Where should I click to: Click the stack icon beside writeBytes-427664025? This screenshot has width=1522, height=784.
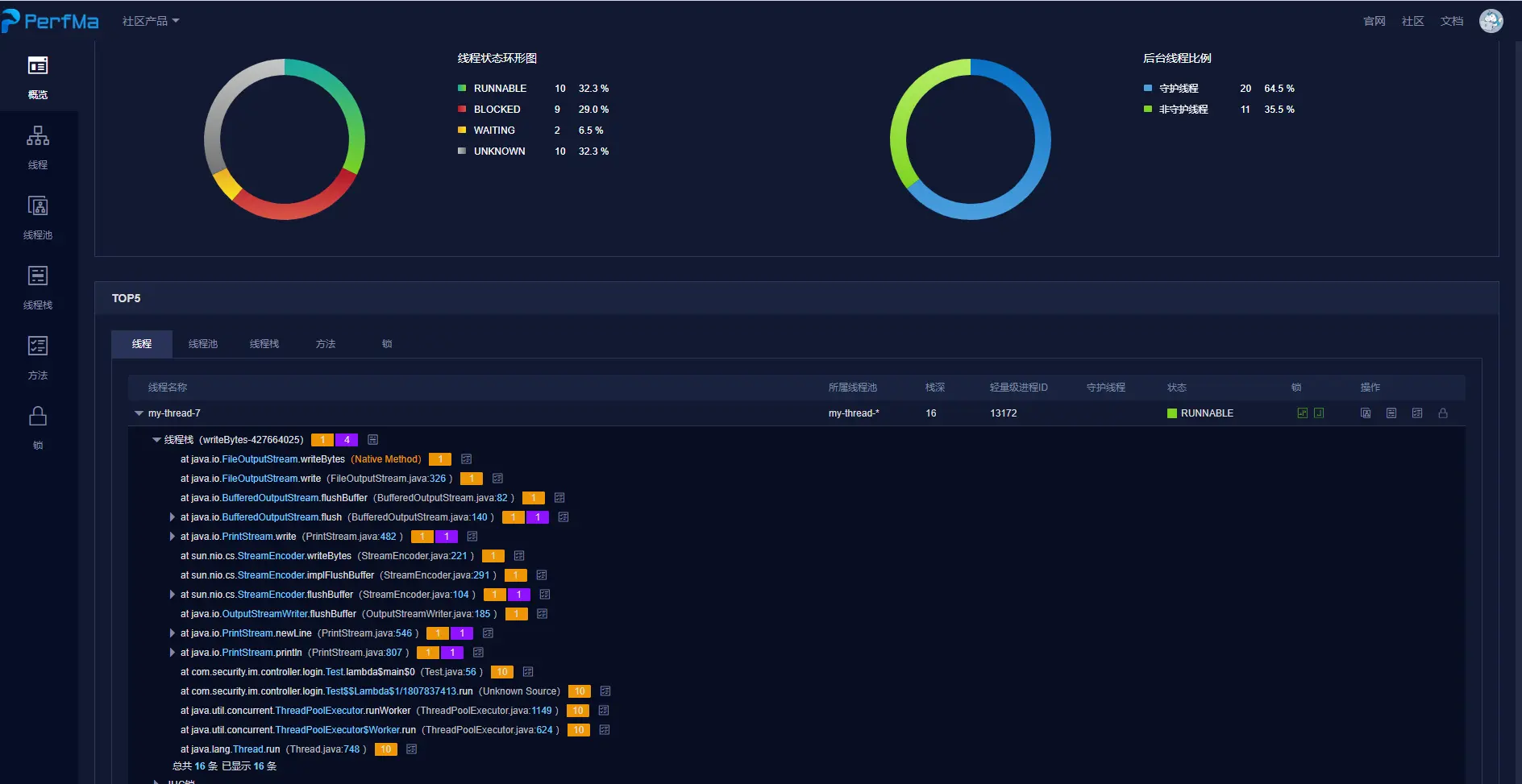click(x=372, y=440)
